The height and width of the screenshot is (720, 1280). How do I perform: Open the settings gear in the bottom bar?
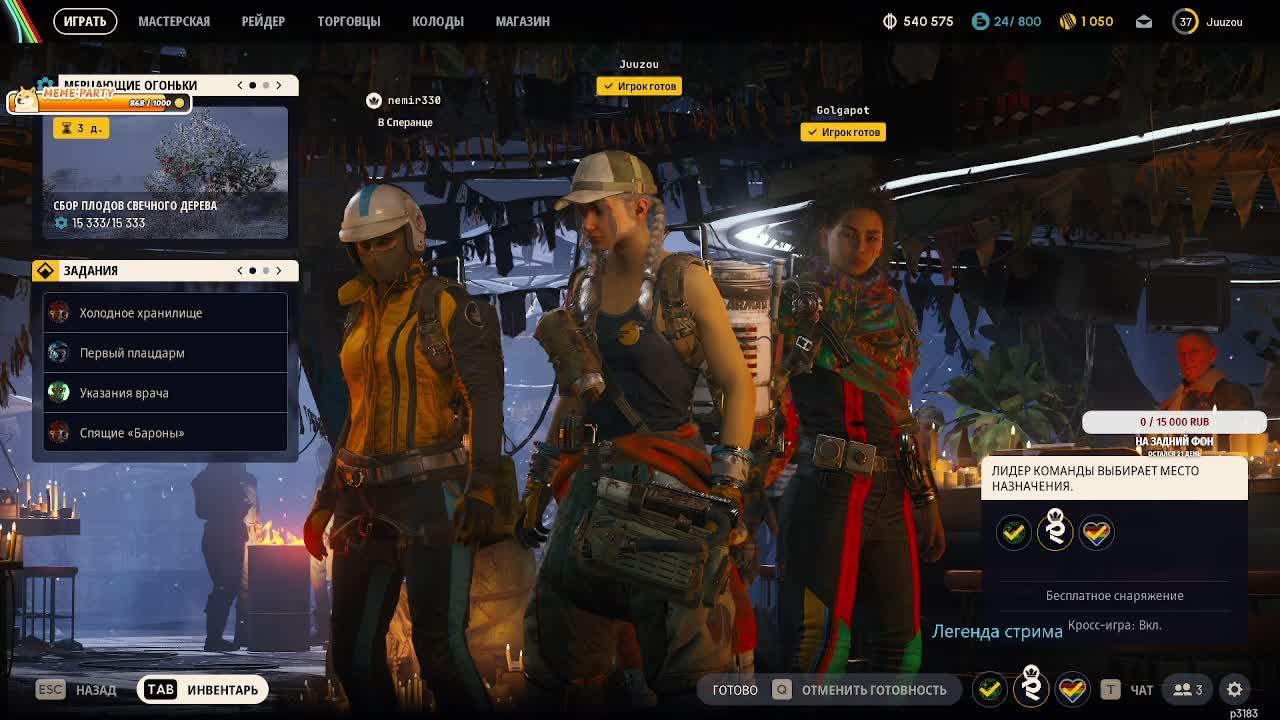pyautogui.click(x=1235, y=689)
